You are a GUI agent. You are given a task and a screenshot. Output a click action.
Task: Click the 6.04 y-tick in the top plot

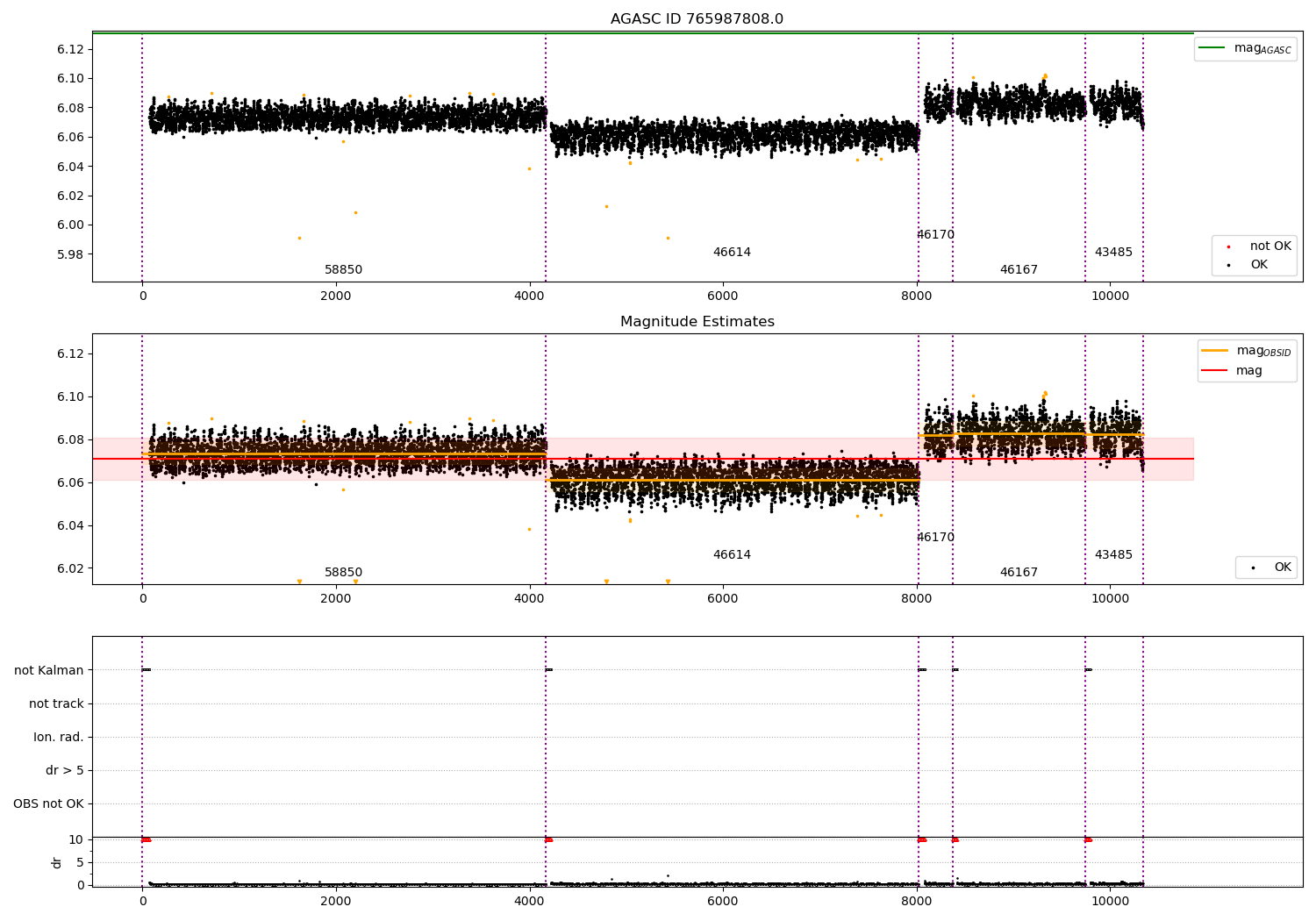[x=70, y=167]
